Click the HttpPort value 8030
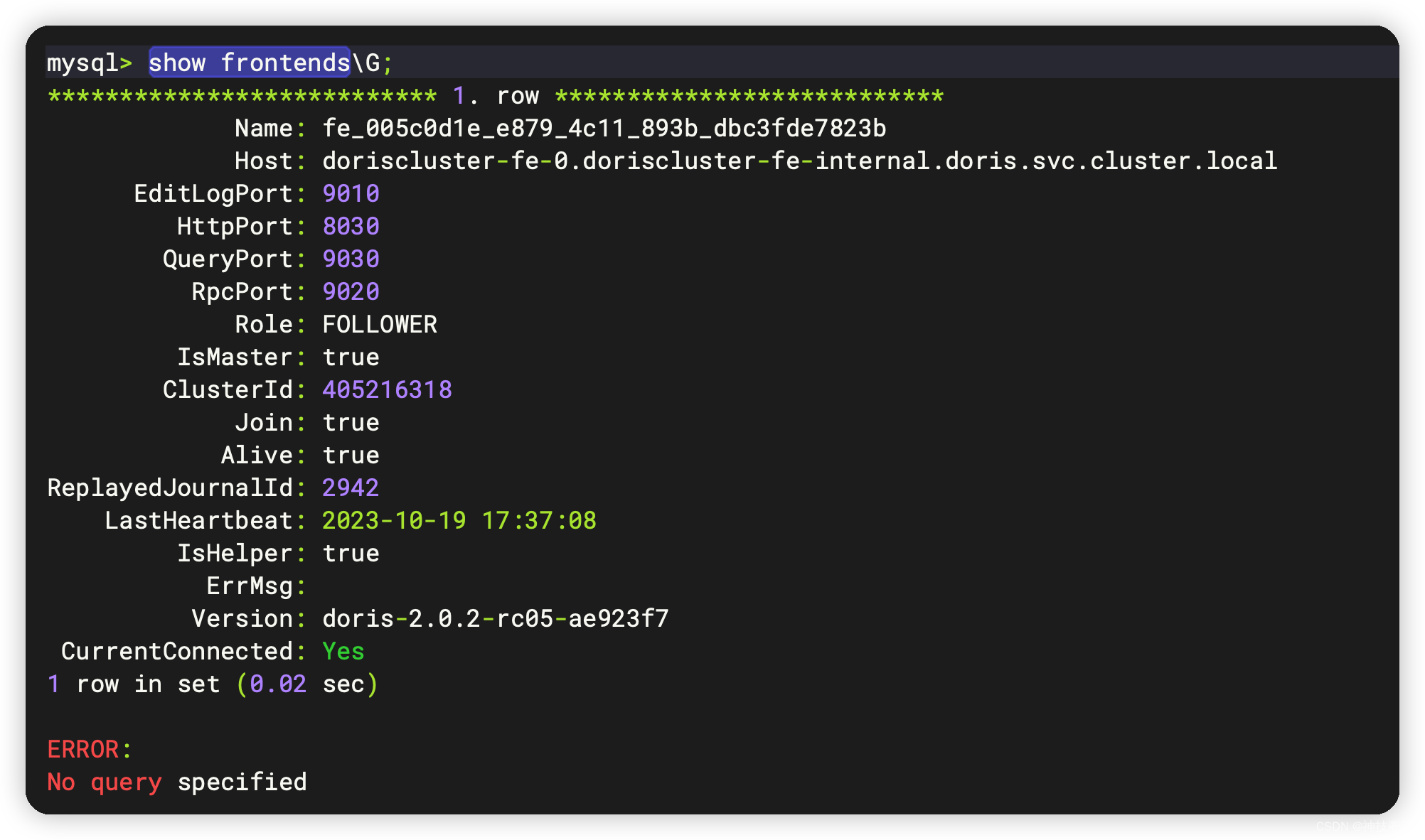This screenshot has width=1425, height=840. click(350, 225)
